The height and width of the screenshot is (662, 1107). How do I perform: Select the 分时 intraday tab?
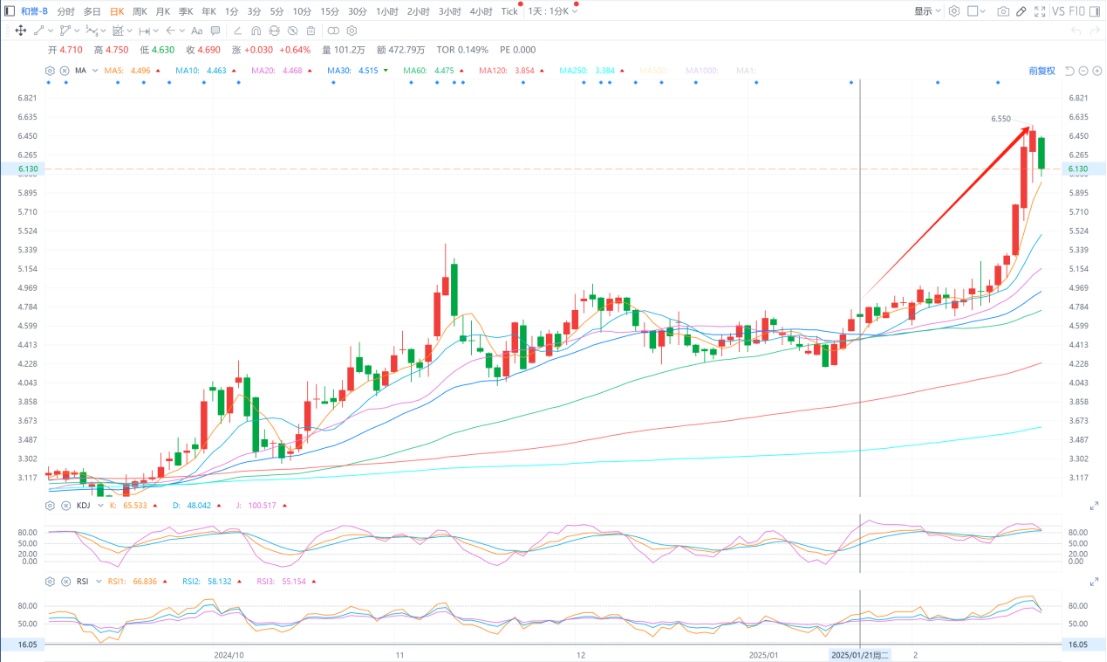click(65, 11)
